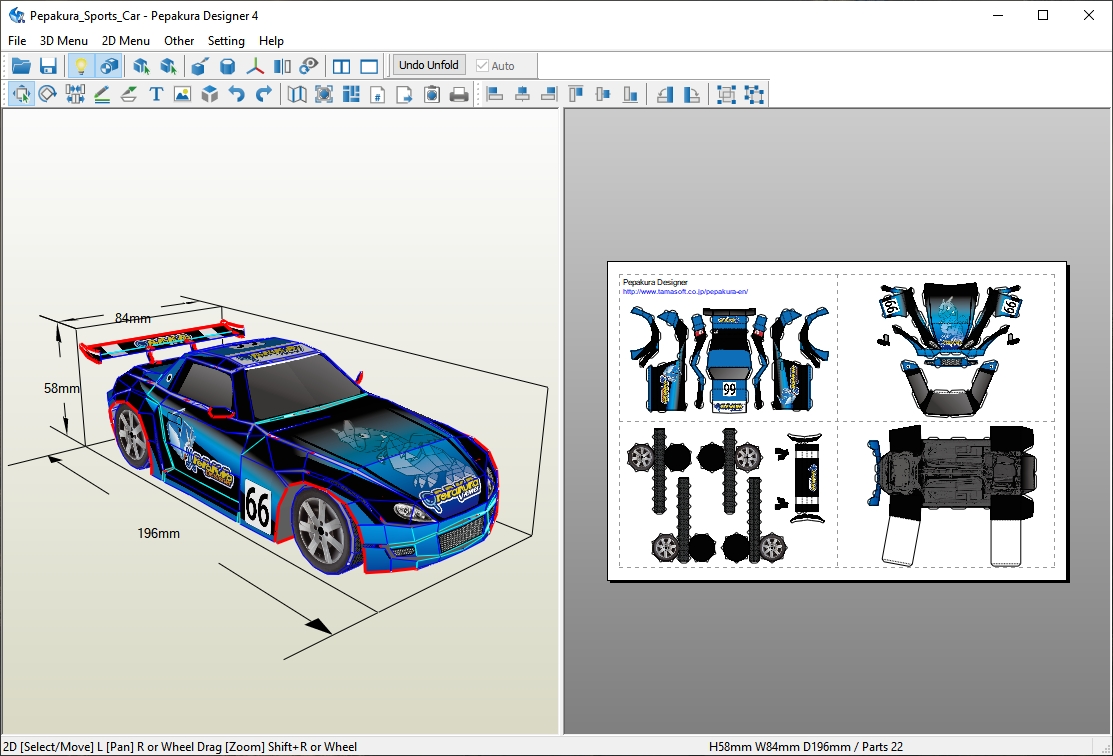Align selected parts to the left
The image size is (1113, 756).
click(495, 94)
